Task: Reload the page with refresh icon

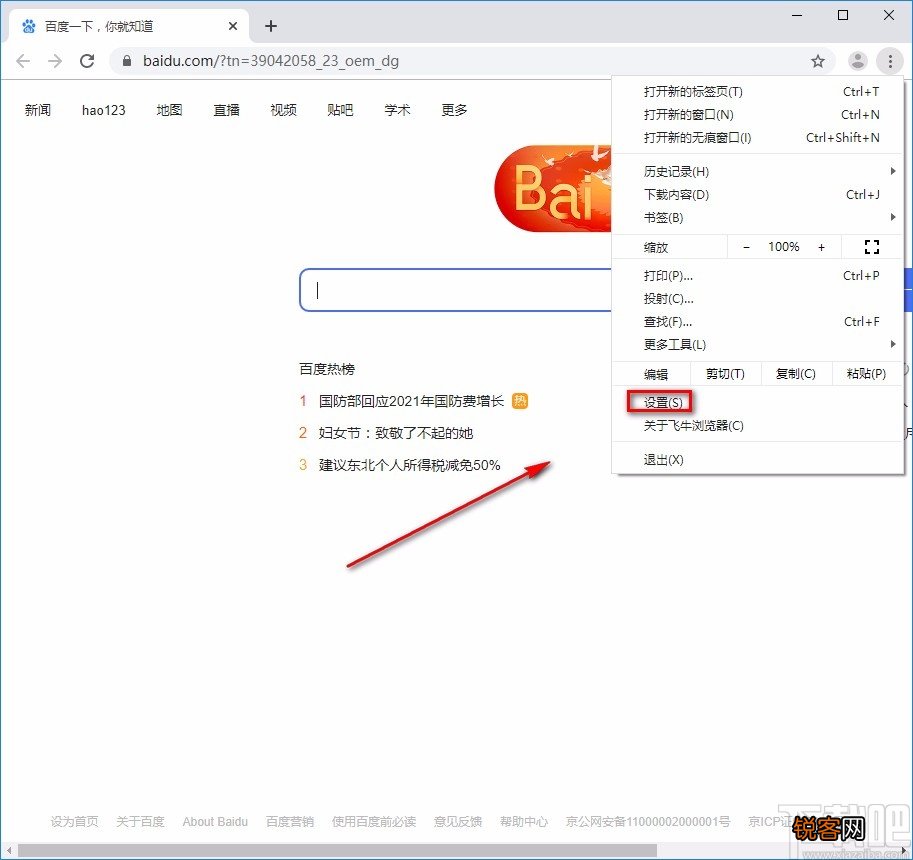Action: coord(87,61)
